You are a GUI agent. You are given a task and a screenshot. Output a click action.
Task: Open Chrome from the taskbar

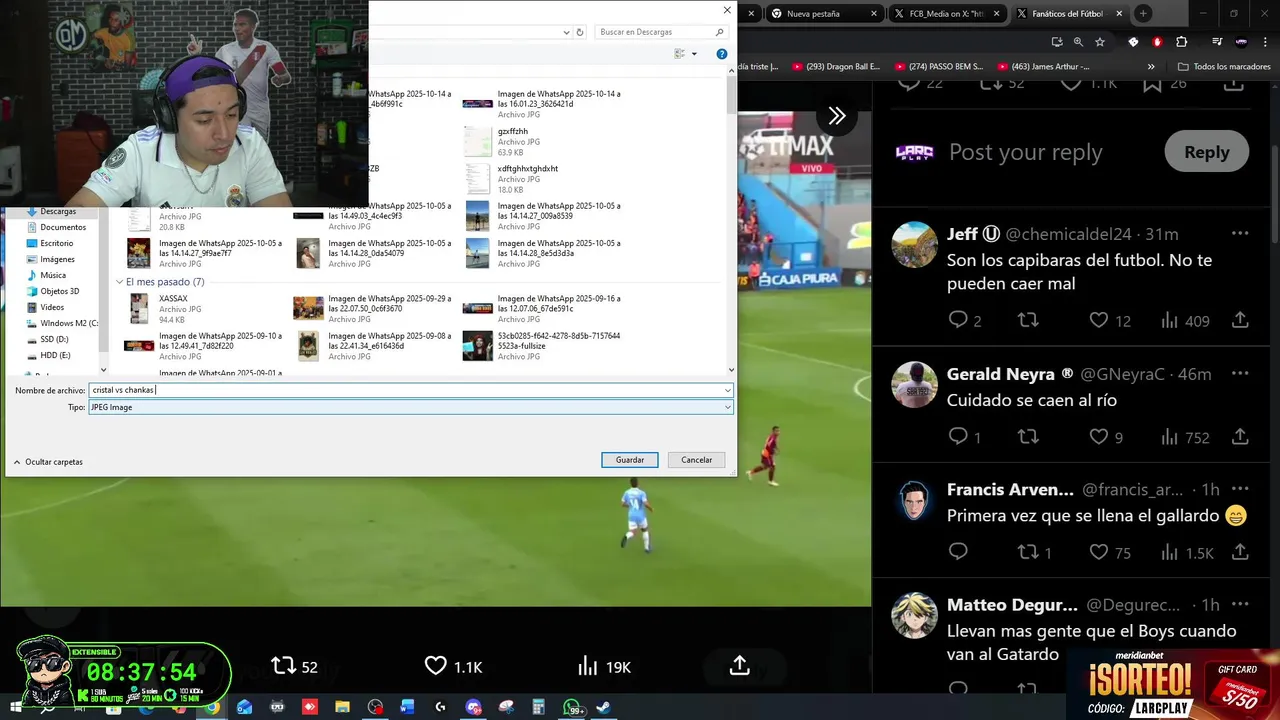click(x=212, y=707)
